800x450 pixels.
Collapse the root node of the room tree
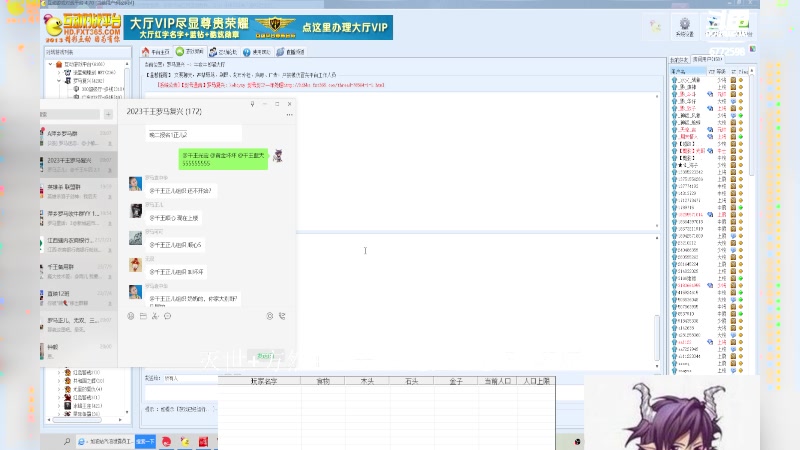(51, 64)
